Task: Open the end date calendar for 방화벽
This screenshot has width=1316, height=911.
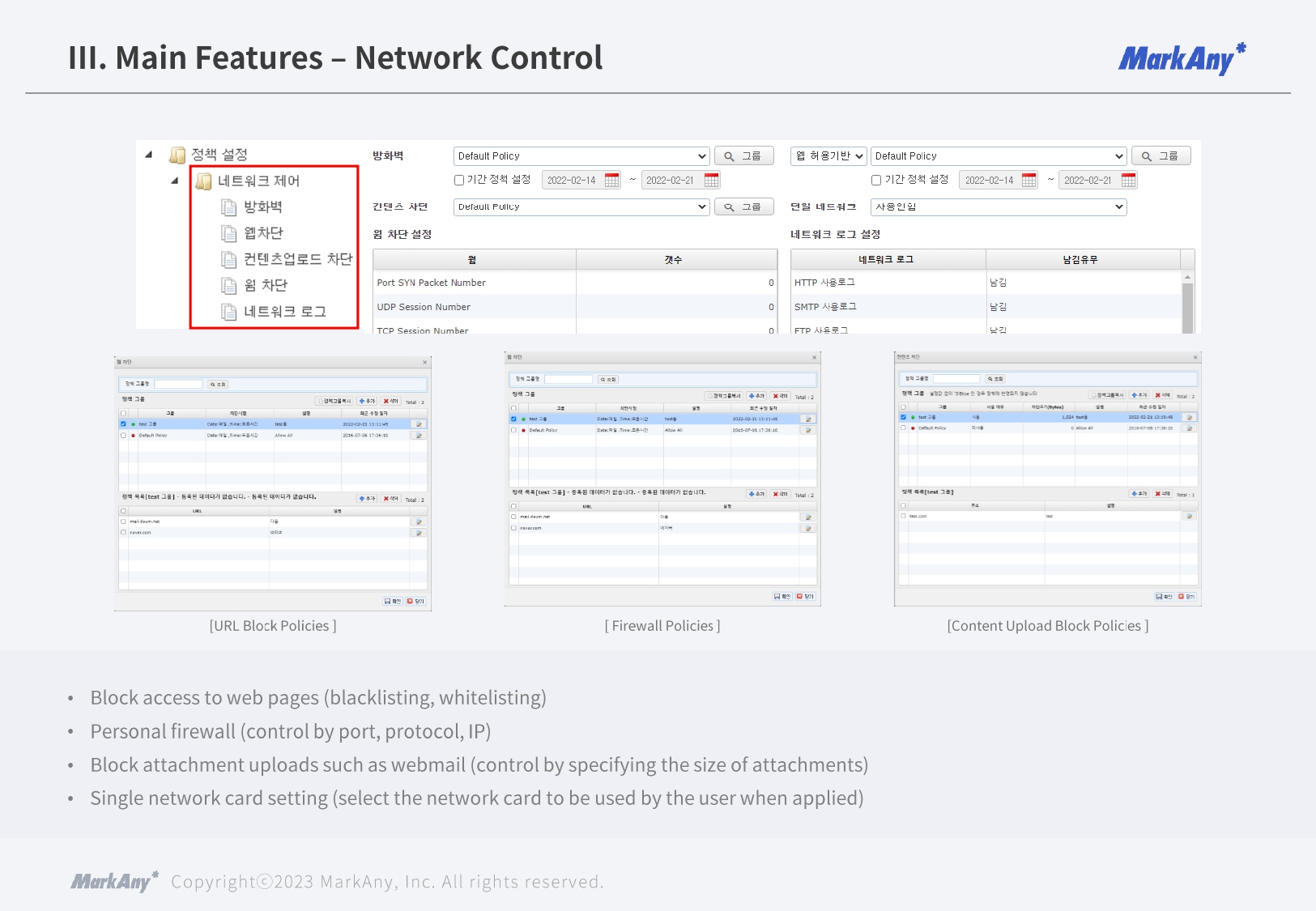Action: 711,181
